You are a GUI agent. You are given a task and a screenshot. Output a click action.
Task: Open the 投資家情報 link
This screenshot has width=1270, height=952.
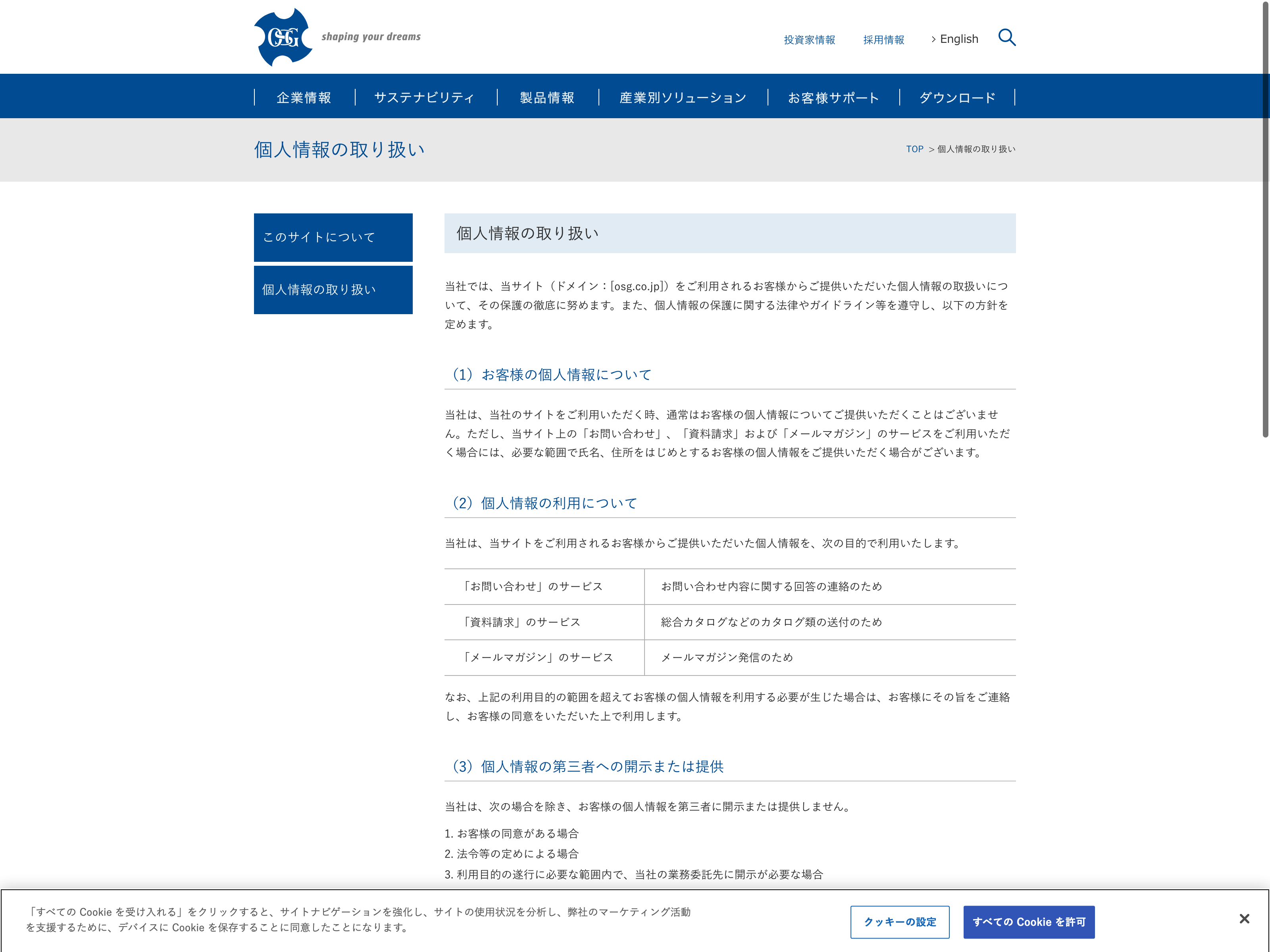[809, 40]
